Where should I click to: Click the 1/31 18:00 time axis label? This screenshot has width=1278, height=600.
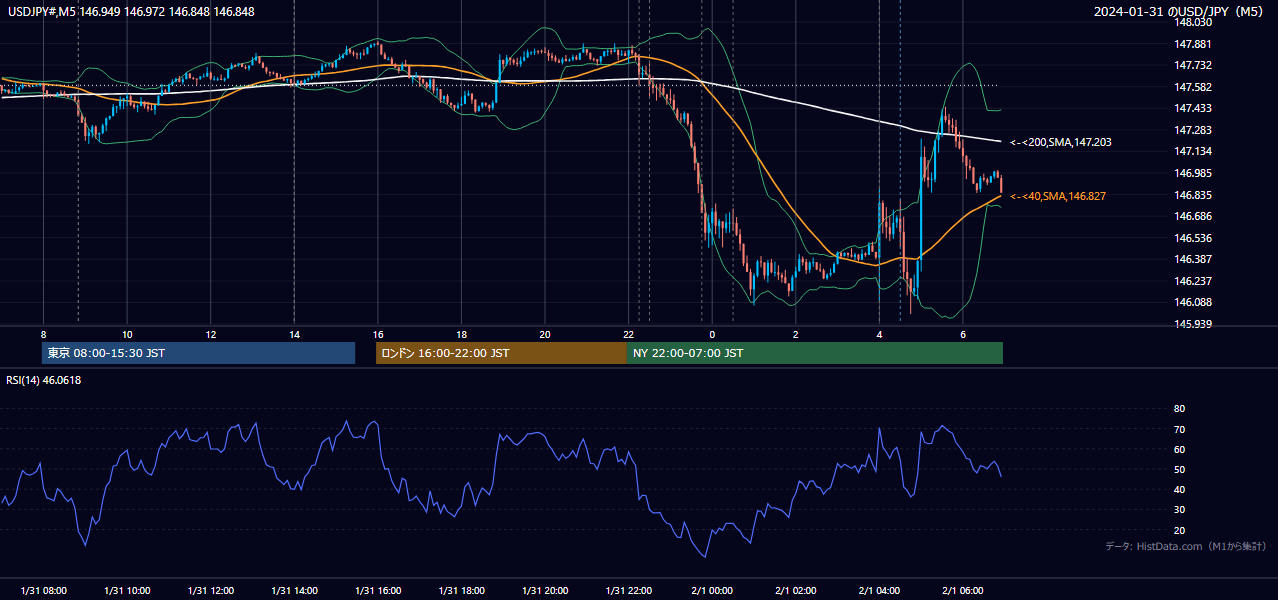click(461, 591)
